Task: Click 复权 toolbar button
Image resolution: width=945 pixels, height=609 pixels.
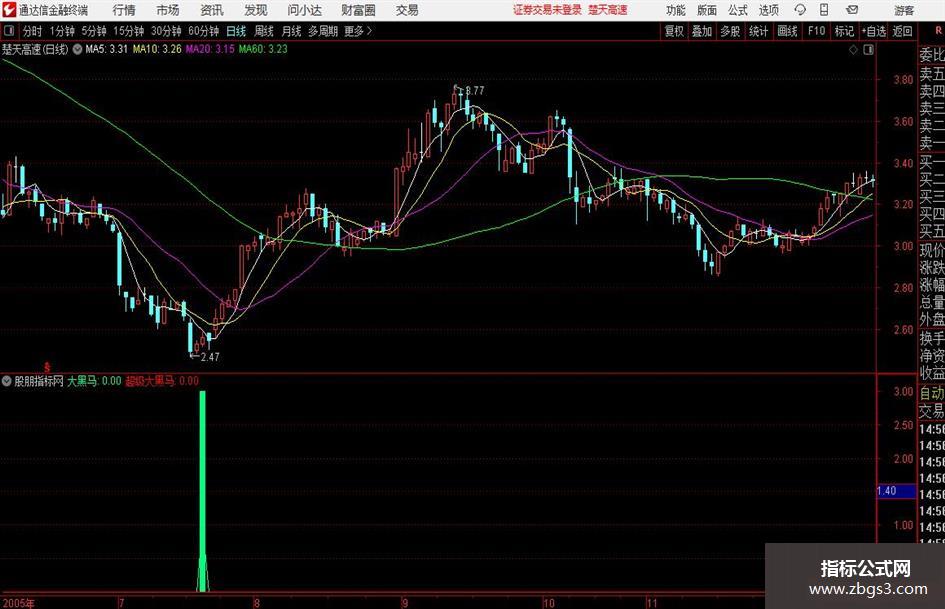Action: (674, 31)
